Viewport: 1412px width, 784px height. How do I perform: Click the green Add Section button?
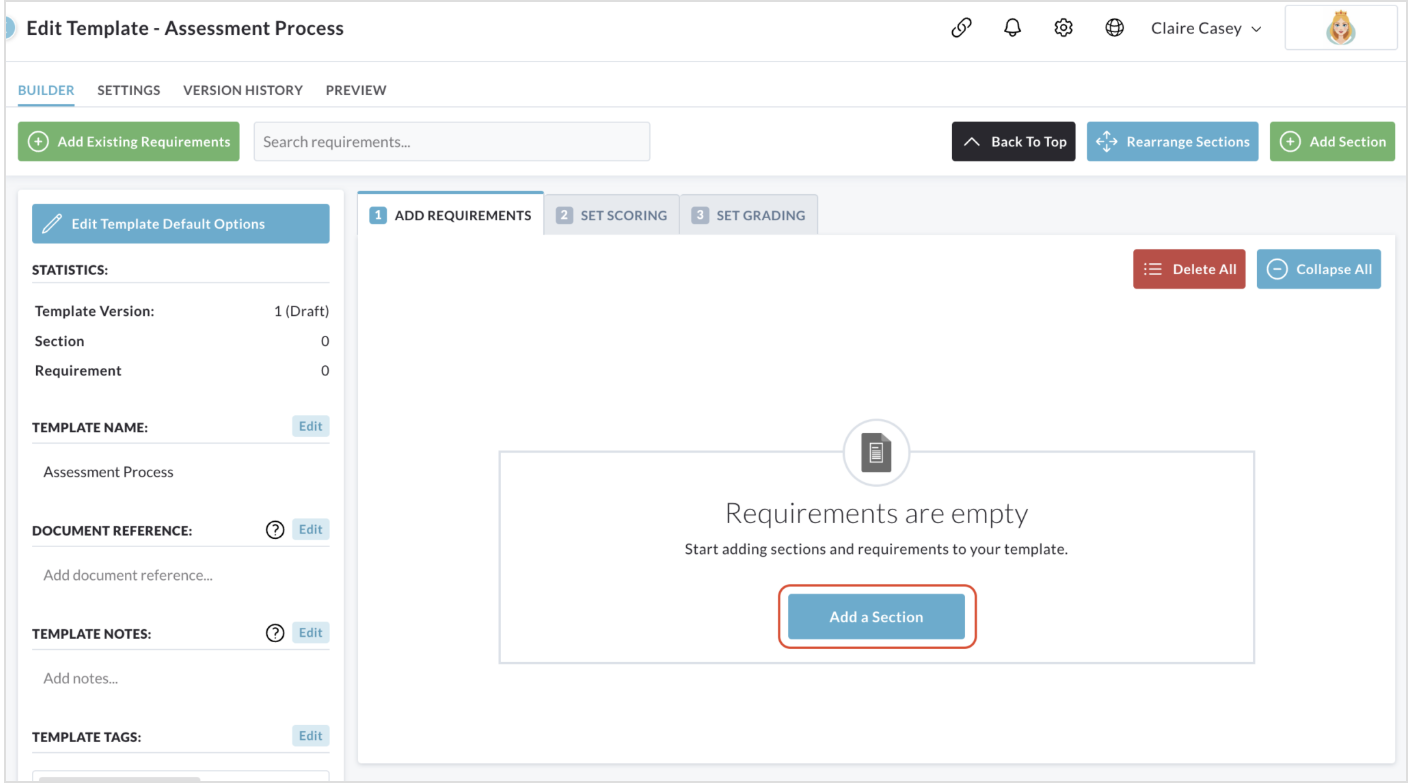[x=1332, y=142]
